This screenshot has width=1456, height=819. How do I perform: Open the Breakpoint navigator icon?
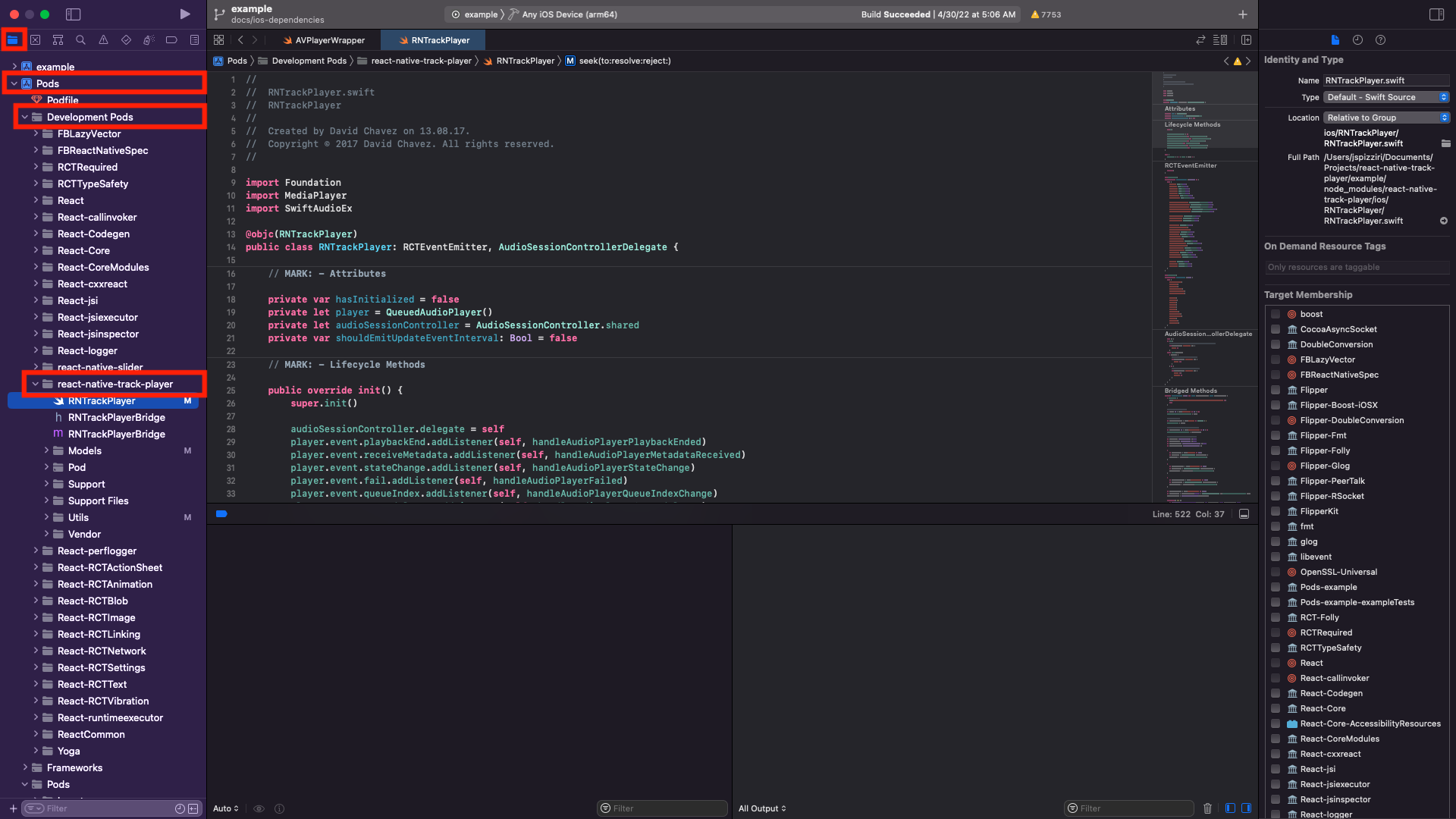tap(171, 40)
